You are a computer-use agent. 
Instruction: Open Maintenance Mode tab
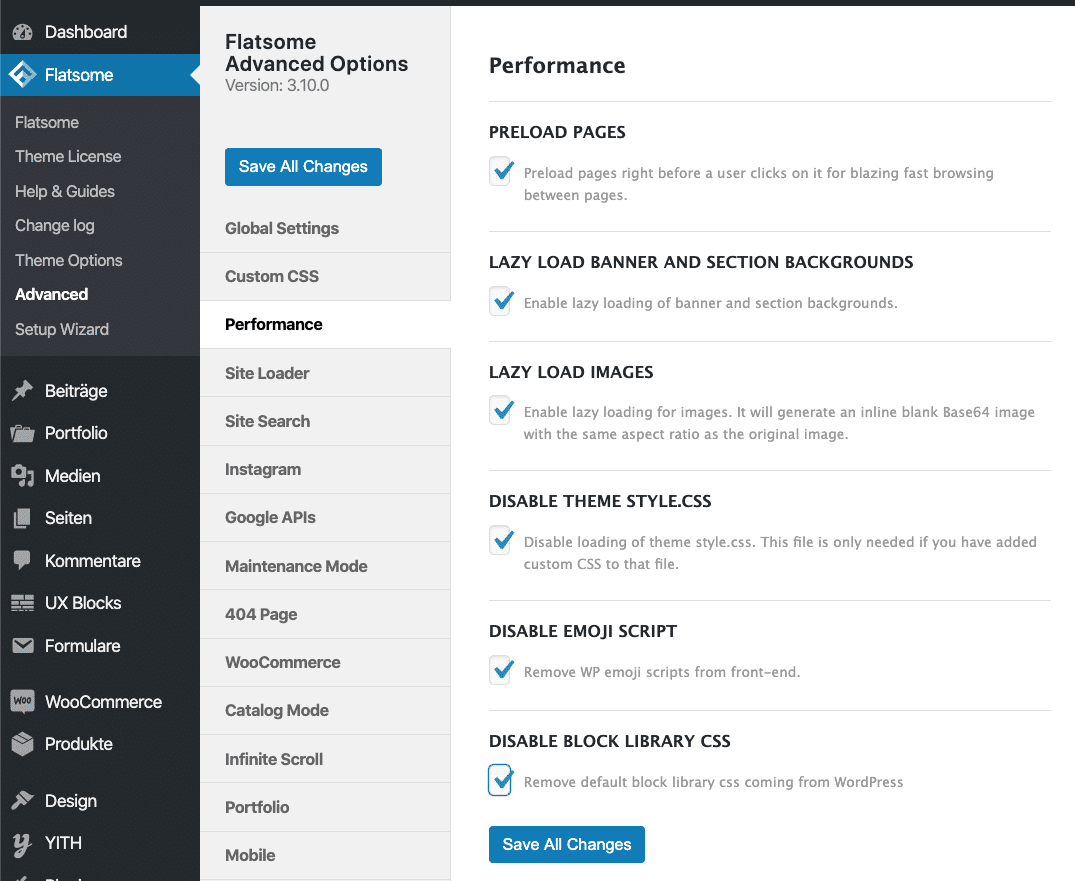pos(325,566)
